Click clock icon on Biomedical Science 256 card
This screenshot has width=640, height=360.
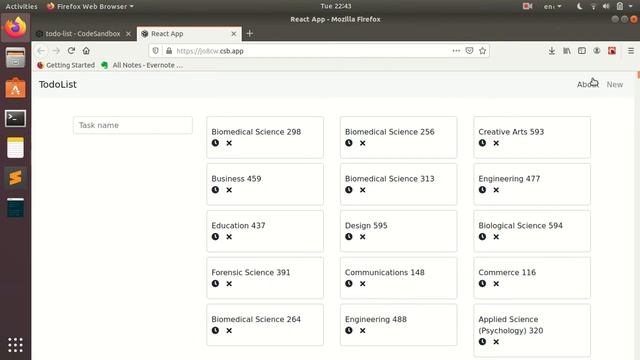[x=349, y=143]
